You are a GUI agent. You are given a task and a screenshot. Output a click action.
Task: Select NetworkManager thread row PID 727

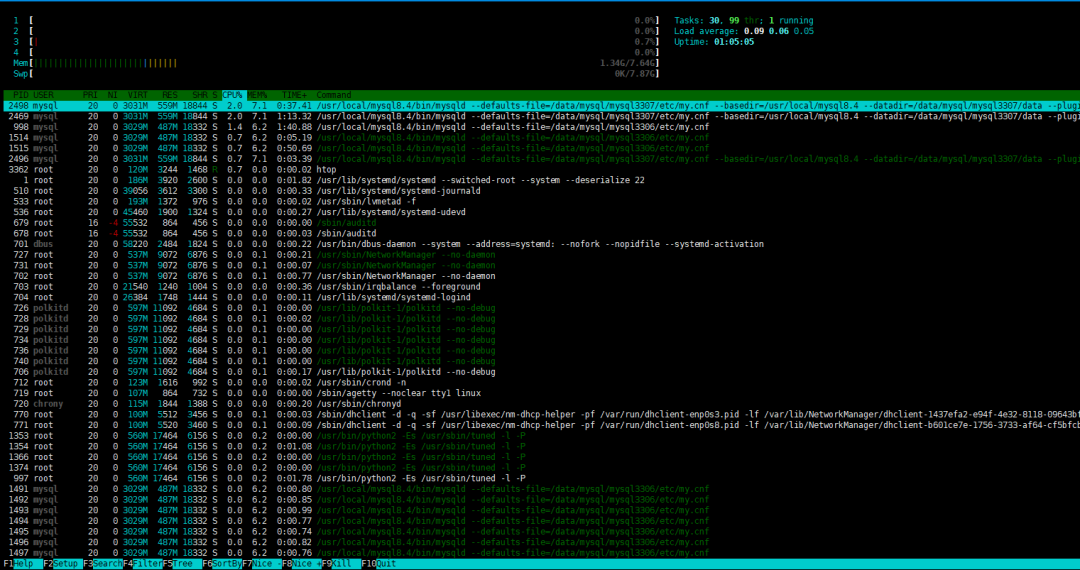(540, 255)
